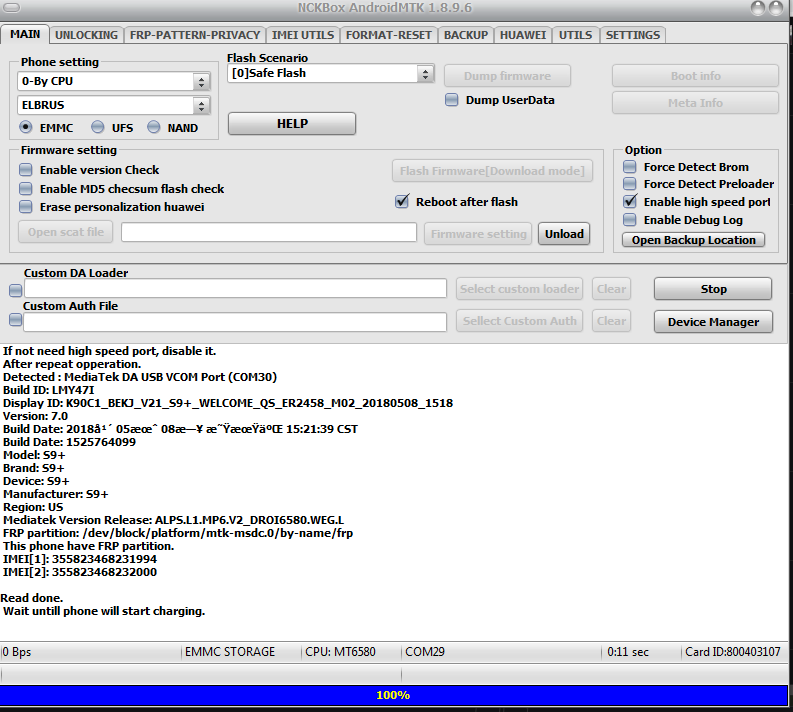Tick the Custom Auth File checkbox
793x712 pixels.
click(16, 320)
